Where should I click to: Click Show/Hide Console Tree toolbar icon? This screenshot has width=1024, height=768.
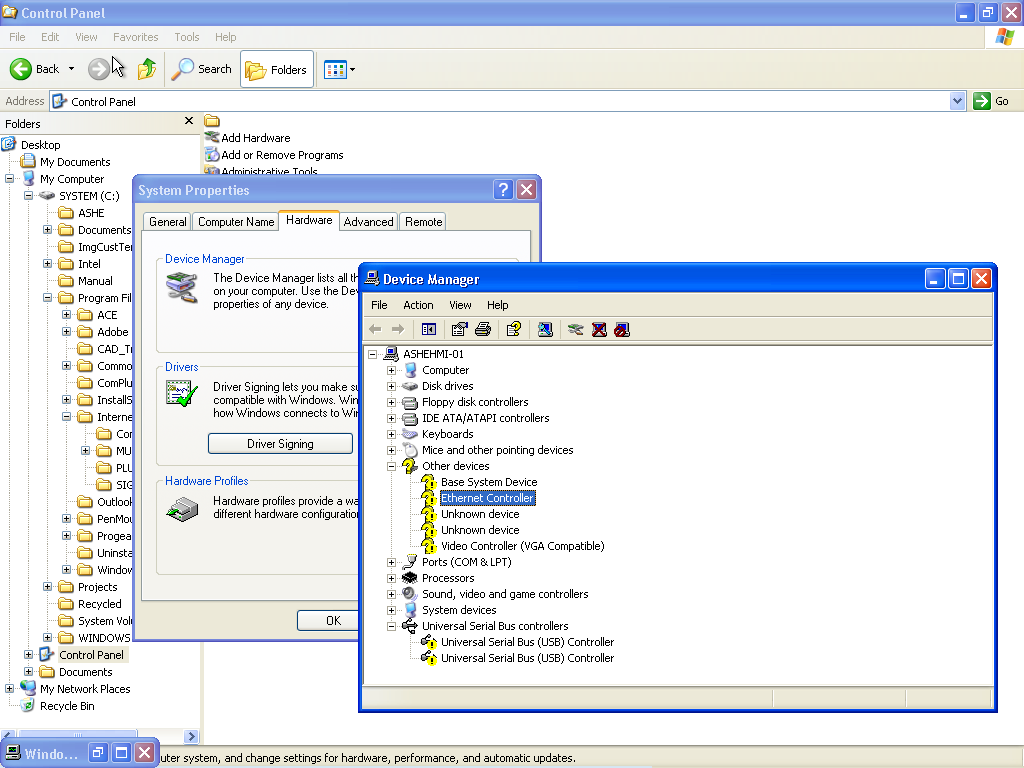(x=429, y=329)
